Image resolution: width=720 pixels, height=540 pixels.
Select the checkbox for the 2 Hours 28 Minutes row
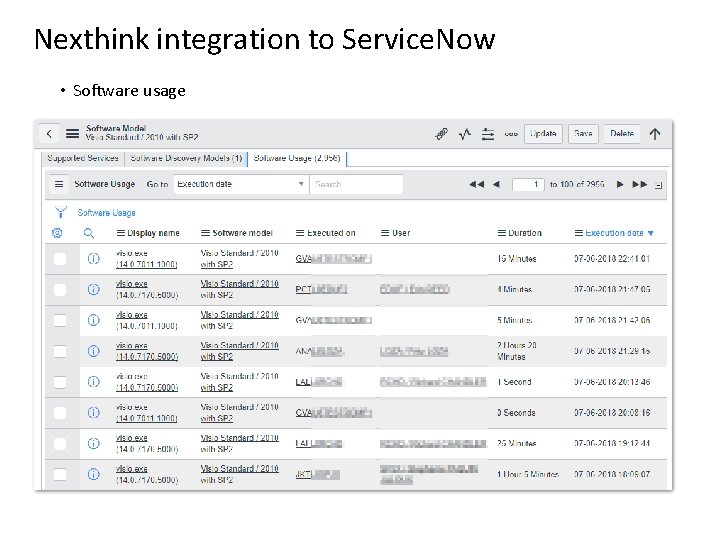(60, 351)
